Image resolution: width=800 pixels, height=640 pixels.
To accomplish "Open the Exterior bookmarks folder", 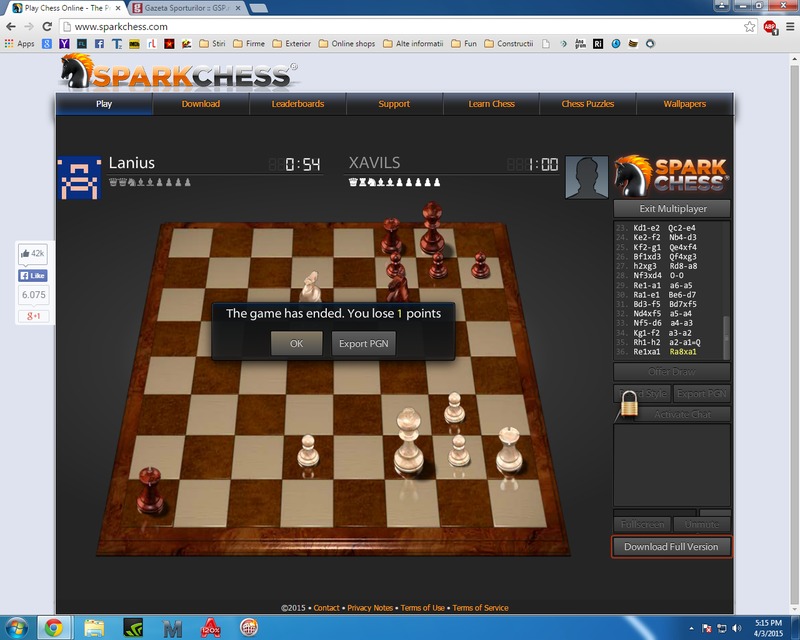I will click(292, 44).
